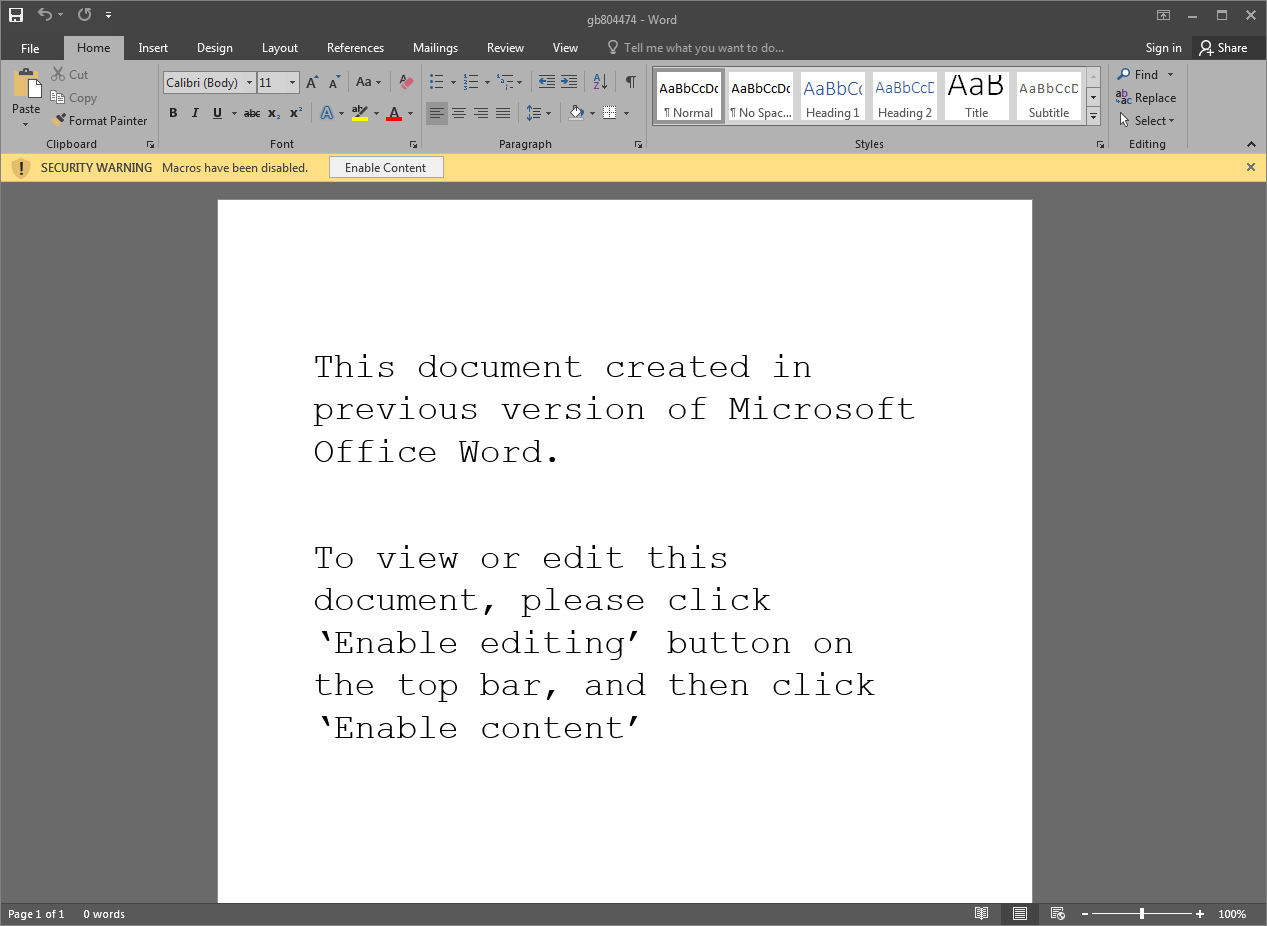Apply subscript formatting
The width and height of the screenshot is (1267, 926).
pos(274,113)
